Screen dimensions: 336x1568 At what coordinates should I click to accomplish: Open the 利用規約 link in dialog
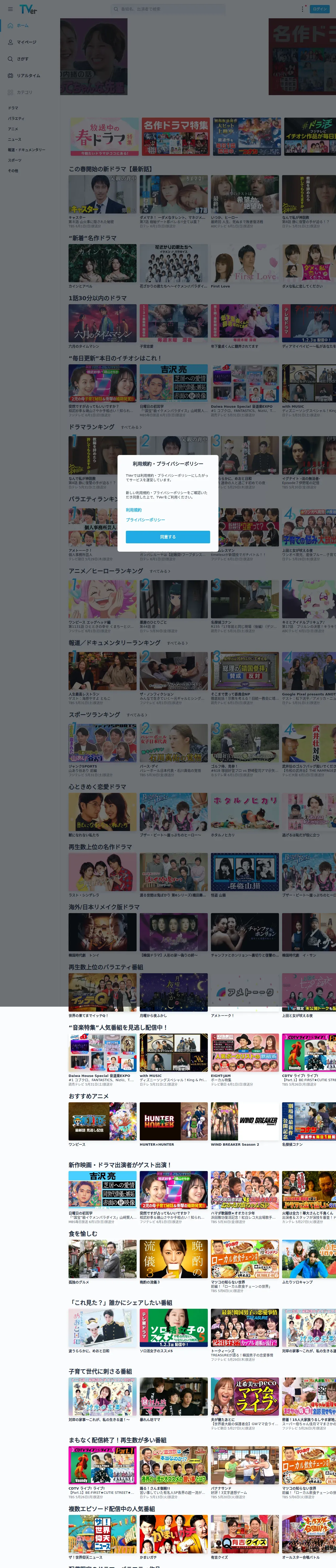(x=133, y=510)
